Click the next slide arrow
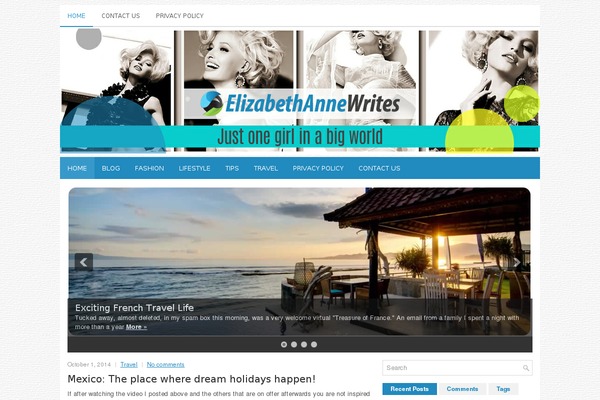 click(x=516, y=262)
